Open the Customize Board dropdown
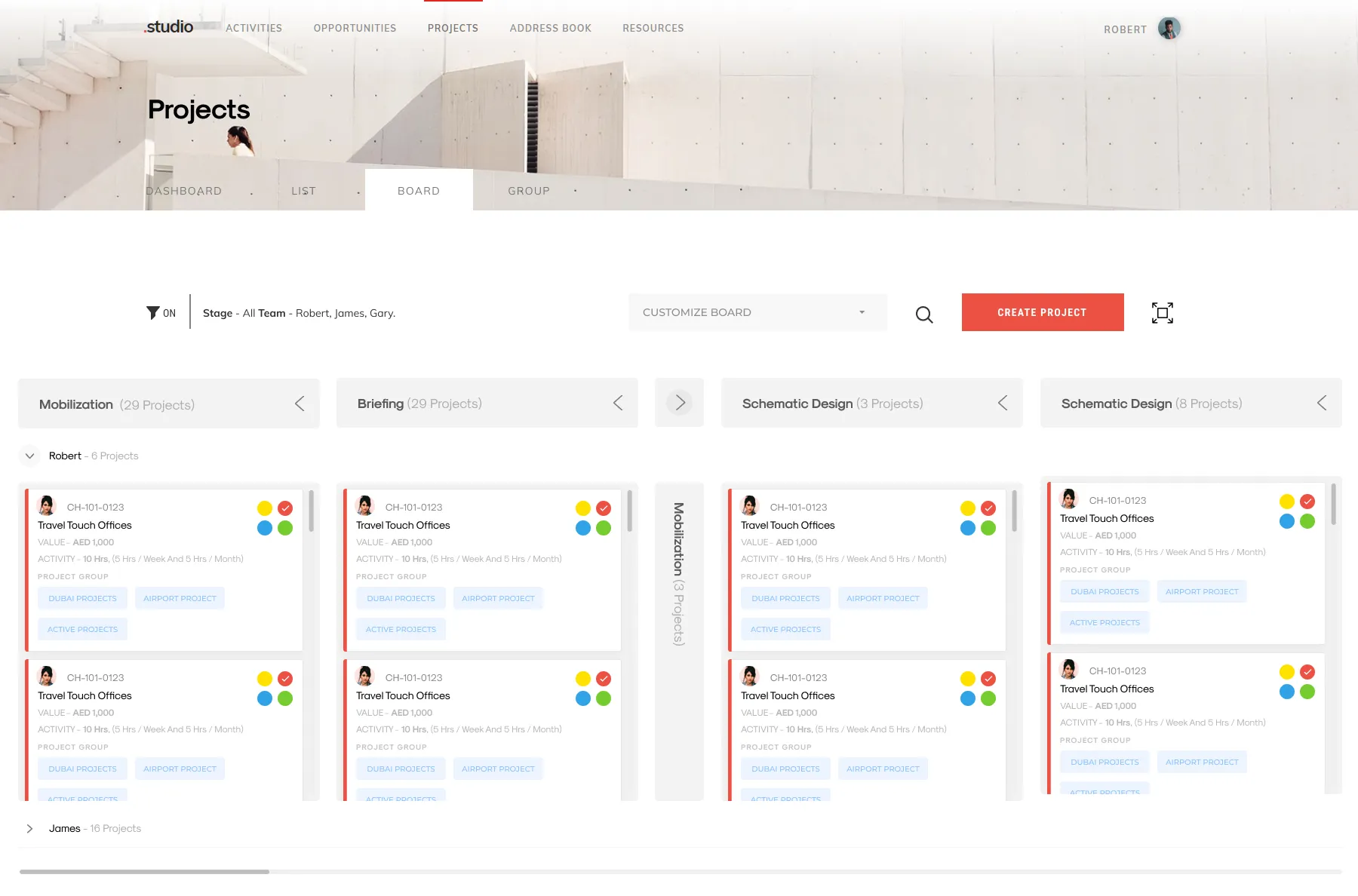The height and width of the screenshot is (896, 1358). [x=757, y=312]
